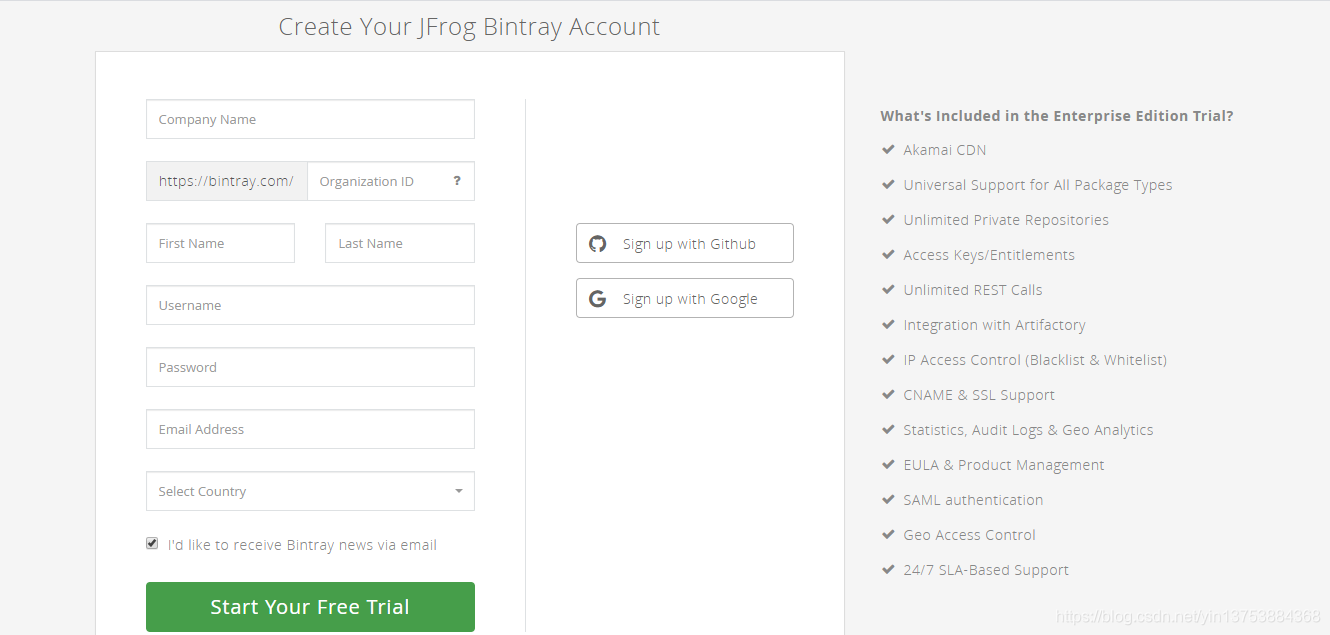Image resolution: width=1330 pixels, height=635 pixels.
Task: Select the Last Name field
Action: [x=400, y=243]
